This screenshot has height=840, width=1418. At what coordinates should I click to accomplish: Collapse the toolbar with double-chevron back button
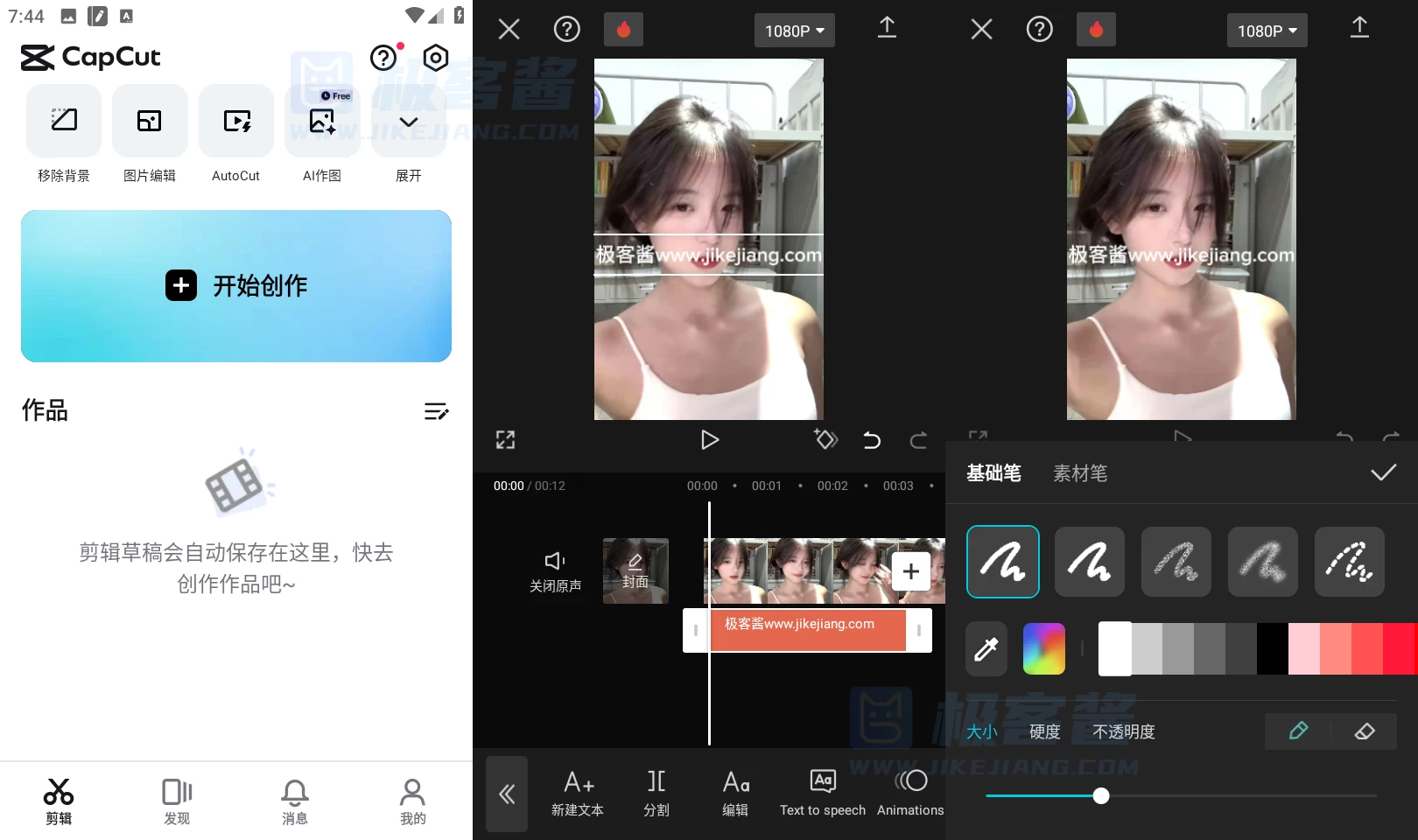[x=507, y=794]
